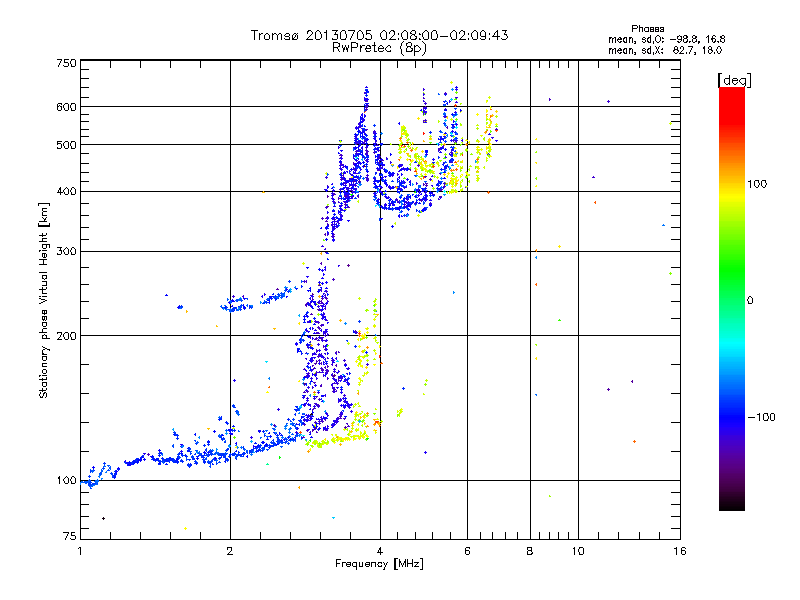Click the 'Phases' header label
Image resolution: width=800 pixels, height=600 pixels.
pyautogui.click(x=647, y=29)
